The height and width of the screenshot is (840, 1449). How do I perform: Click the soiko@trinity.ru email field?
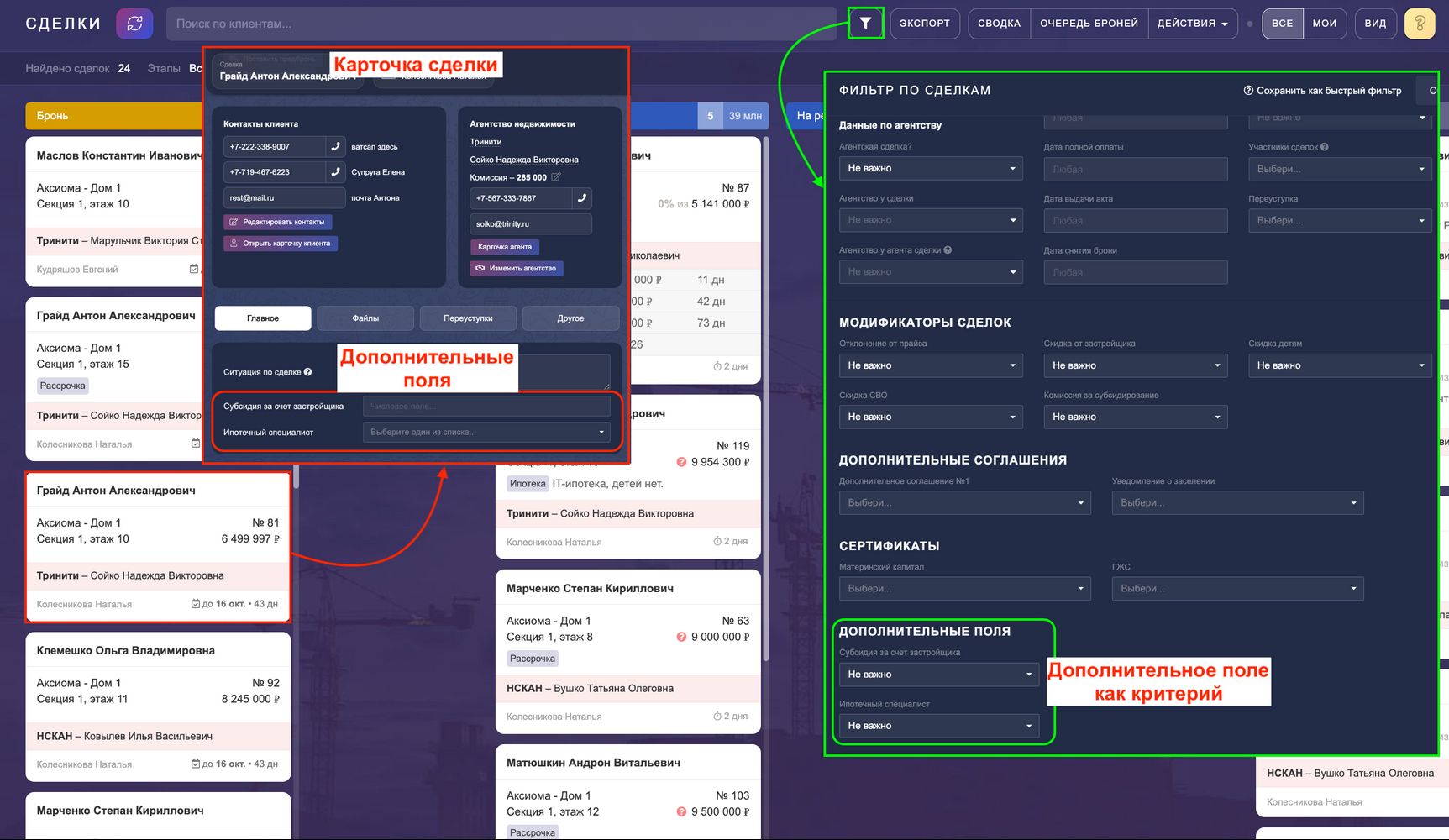tap(531, 224)
